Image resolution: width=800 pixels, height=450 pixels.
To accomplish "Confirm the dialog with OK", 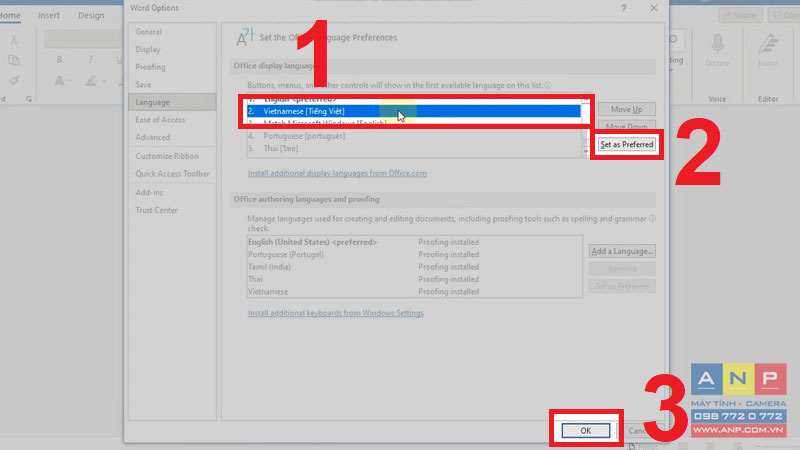I will 585,431.
